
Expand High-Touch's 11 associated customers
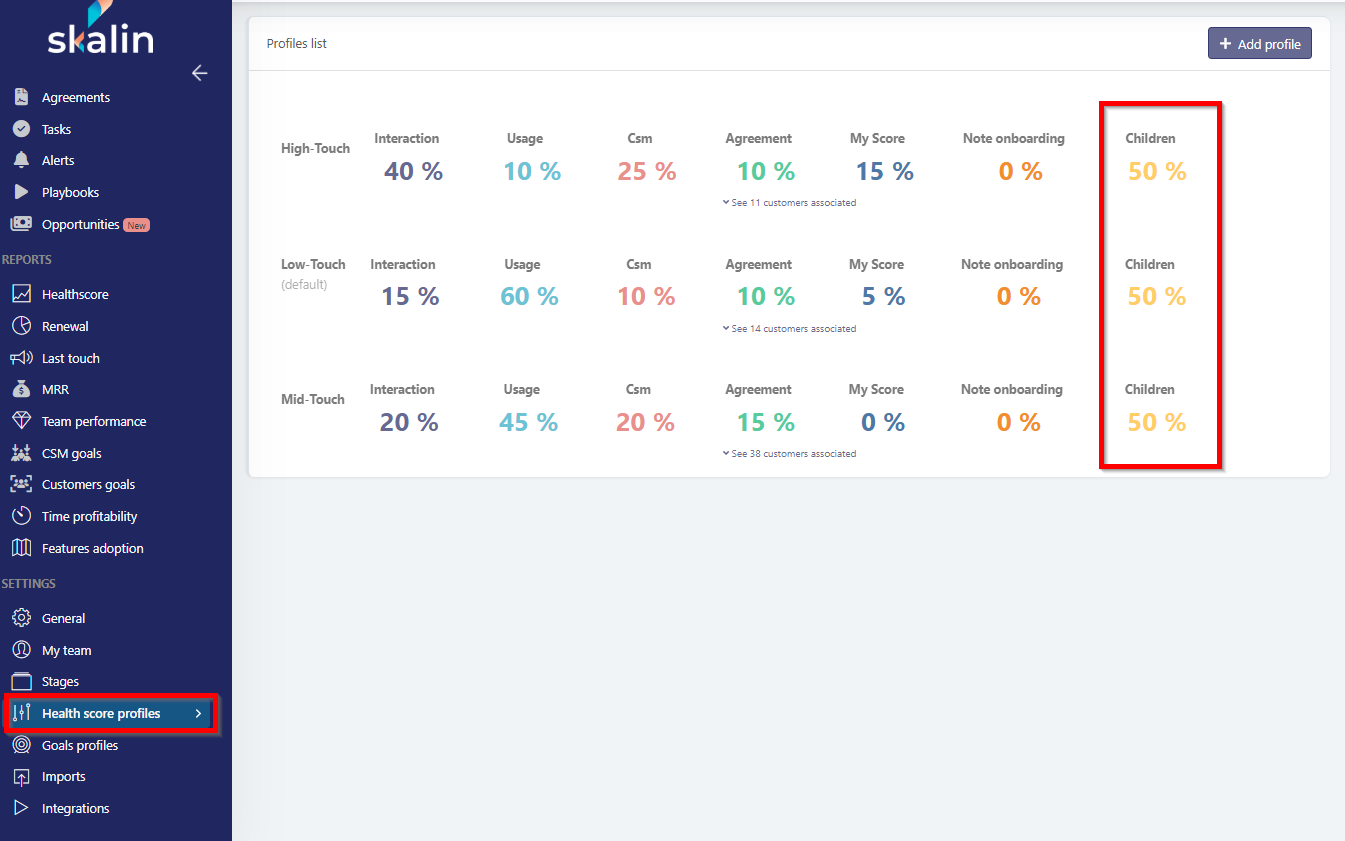pyautogui.click(x=789, y=203)
